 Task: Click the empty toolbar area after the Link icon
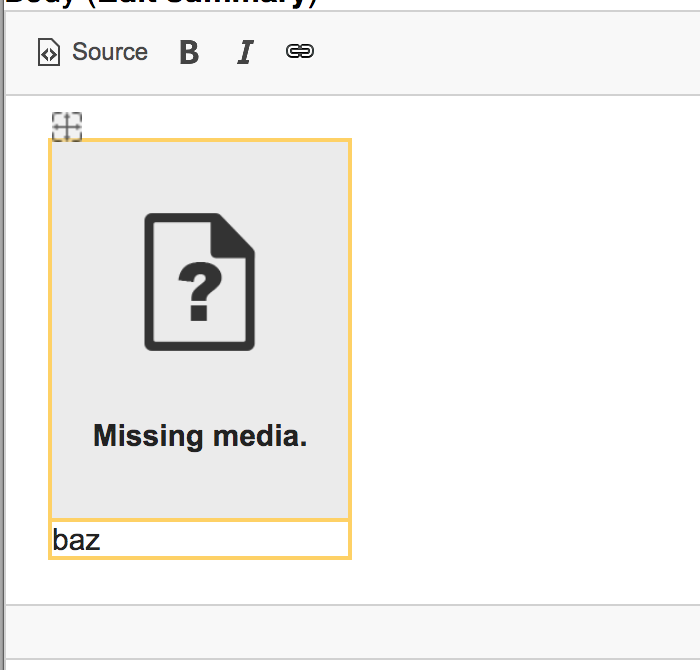pos(504,53)
